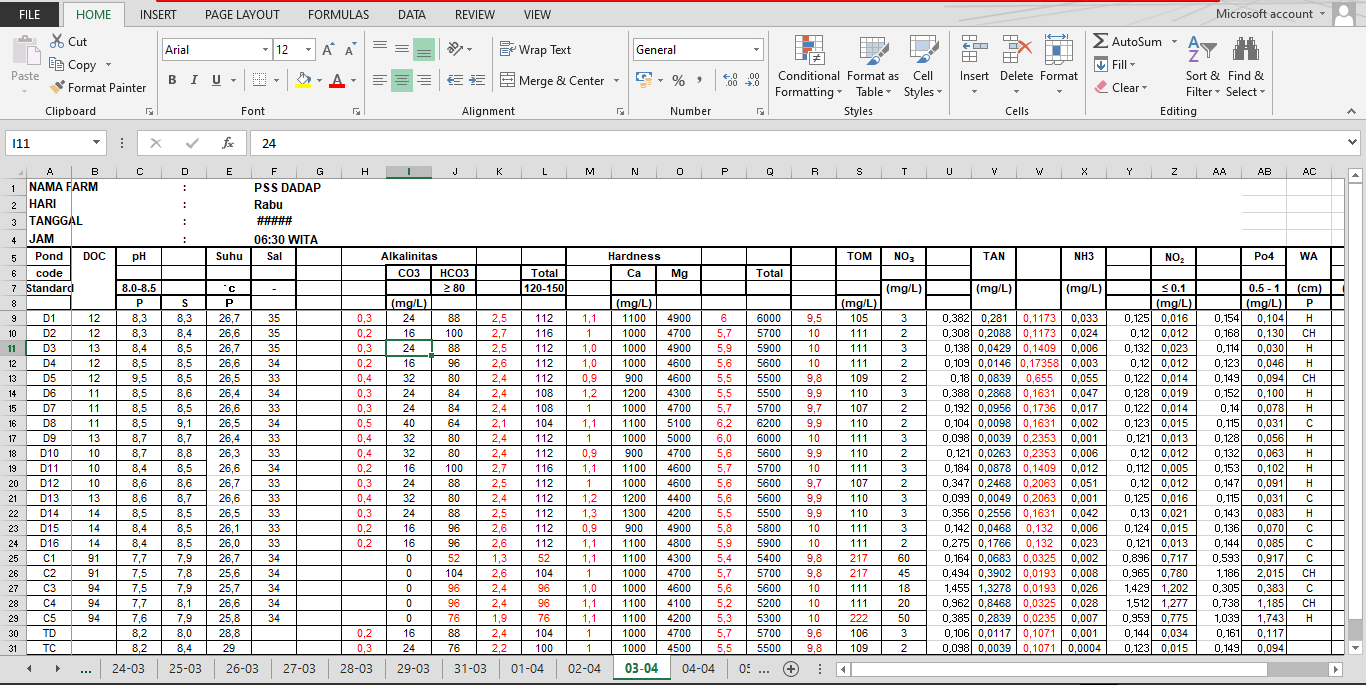Click into the formula bar showing 24
Image resolution: width=1366 pixels, height=685 pixels.
click(x=700, y=144)
